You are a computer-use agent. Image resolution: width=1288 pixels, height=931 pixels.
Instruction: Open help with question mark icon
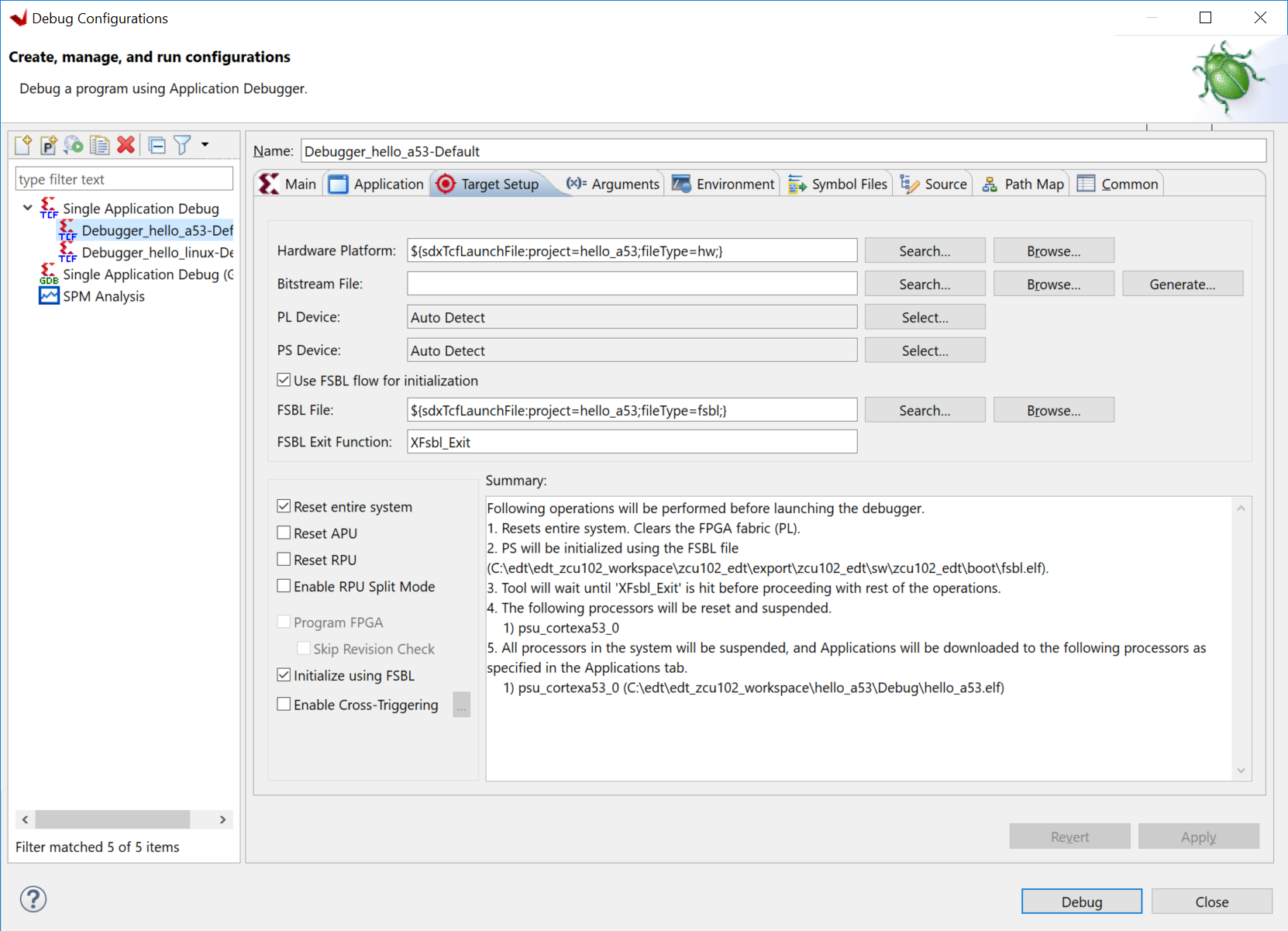coord(33,899)
